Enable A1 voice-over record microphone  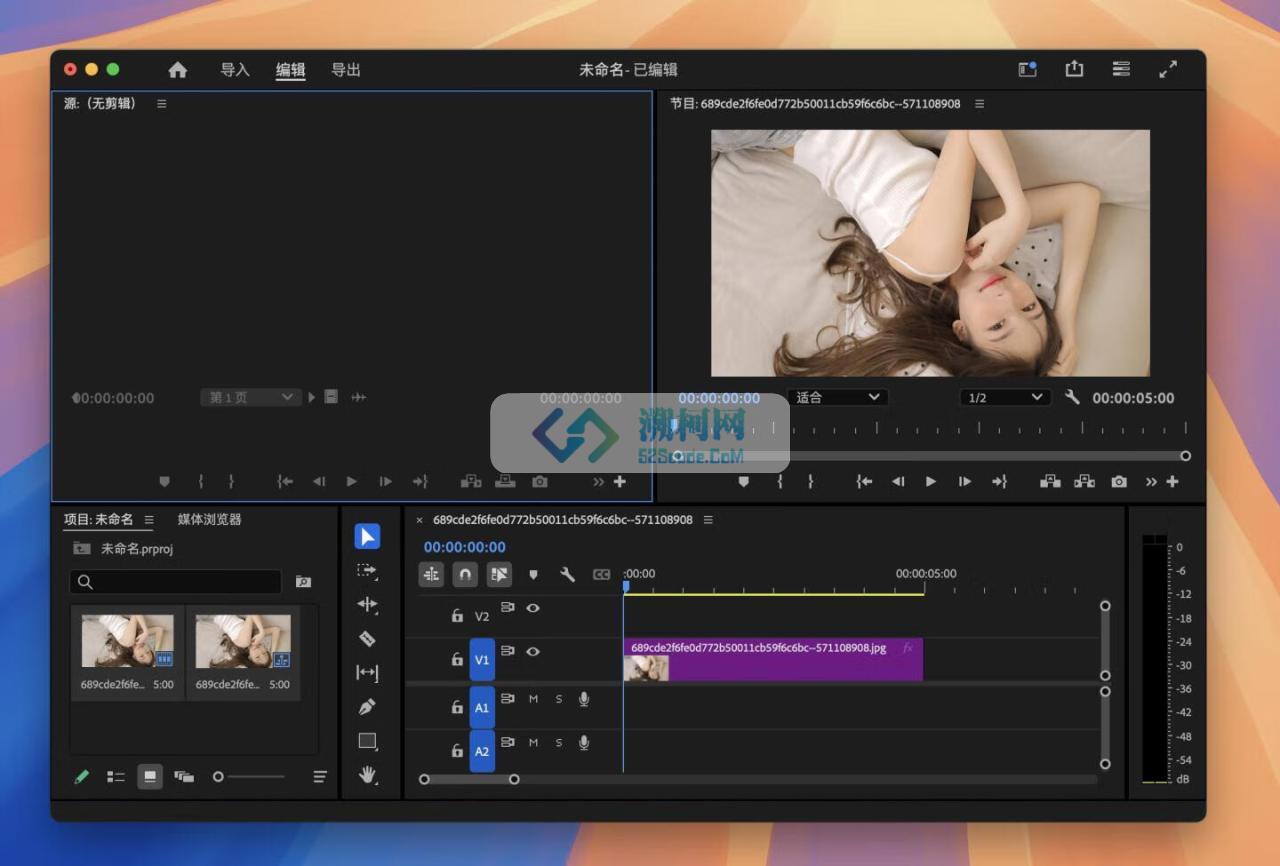tap(584, 699)
